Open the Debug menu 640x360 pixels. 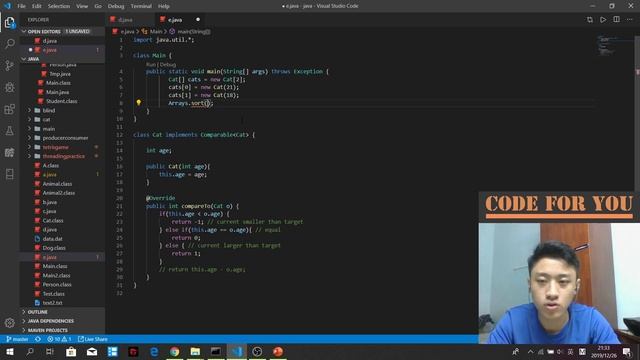(x=116, y=6)
